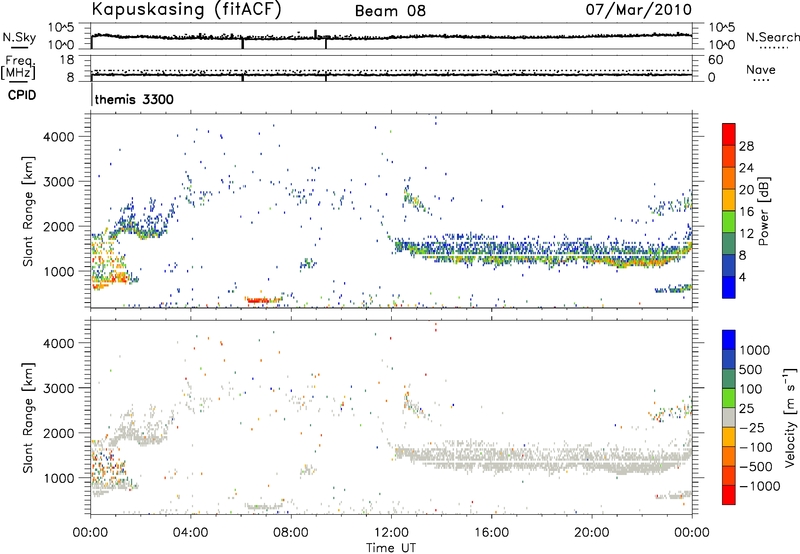The image size is (800, 554).
Task: Click the 08:00 time axis label
Action: [291, 533]
